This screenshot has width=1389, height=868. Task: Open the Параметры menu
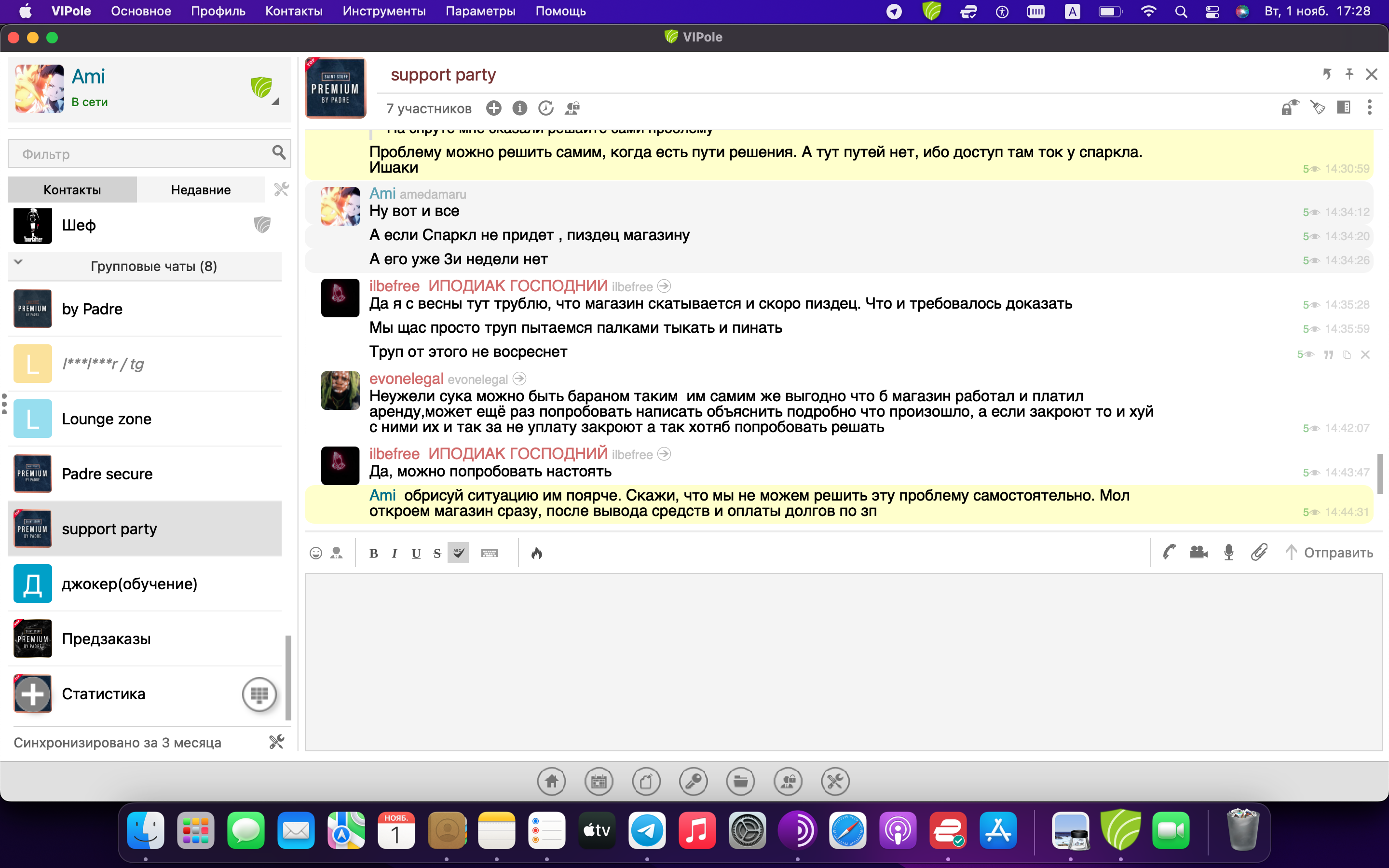tap(480, 11)
